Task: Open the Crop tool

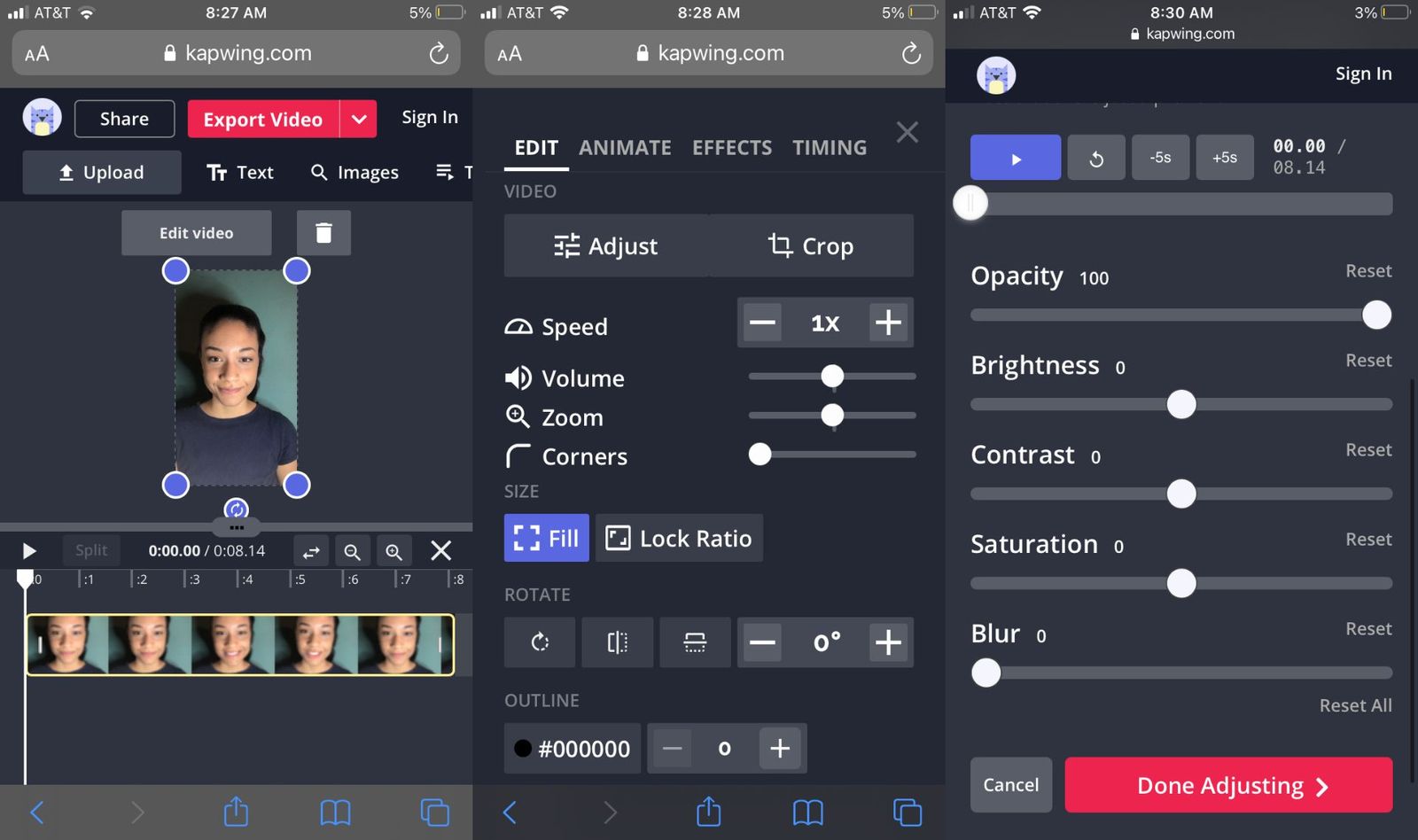Action: (812, 245)
